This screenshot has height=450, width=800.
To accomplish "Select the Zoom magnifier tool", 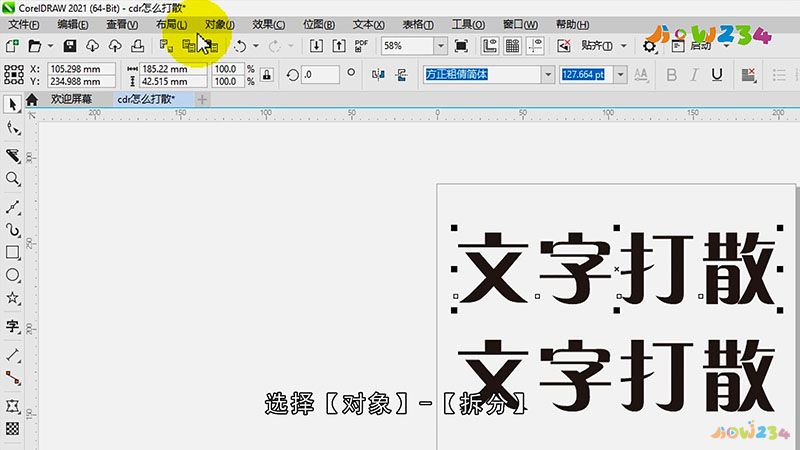I will click(x=13, y=179).
